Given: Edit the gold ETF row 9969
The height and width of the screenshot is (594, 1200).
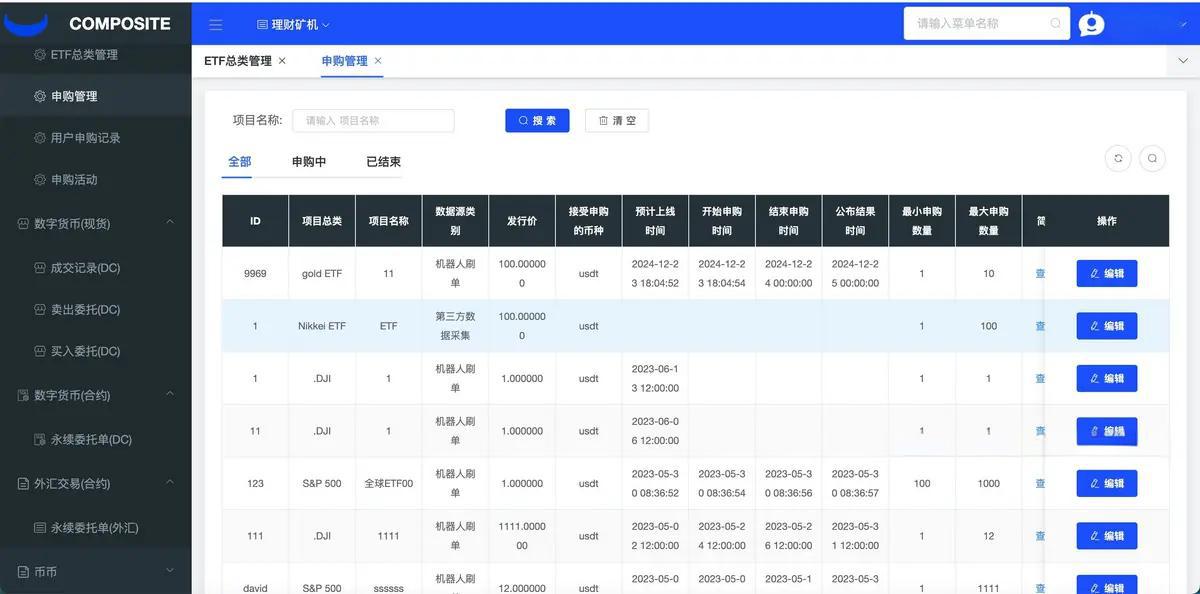Looking at the screenshot, I should [1107, 273].
